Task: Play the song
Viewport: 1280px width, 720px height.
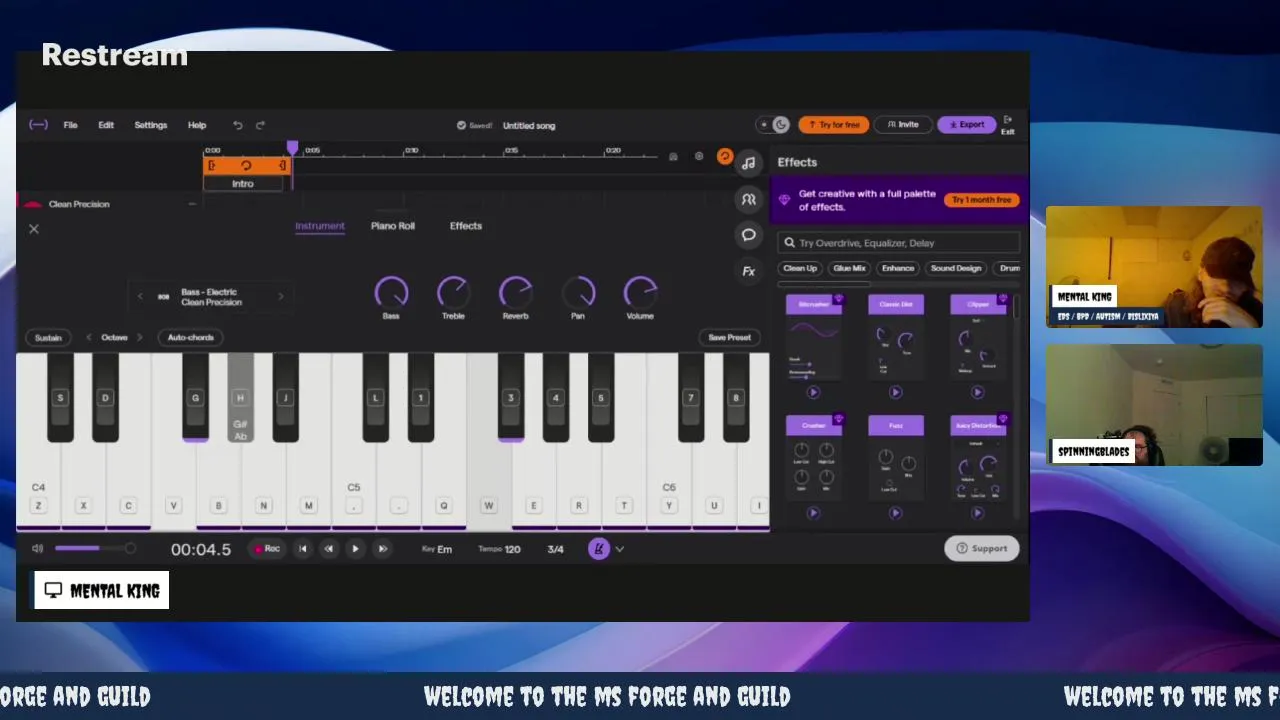Action: (355, 548)
